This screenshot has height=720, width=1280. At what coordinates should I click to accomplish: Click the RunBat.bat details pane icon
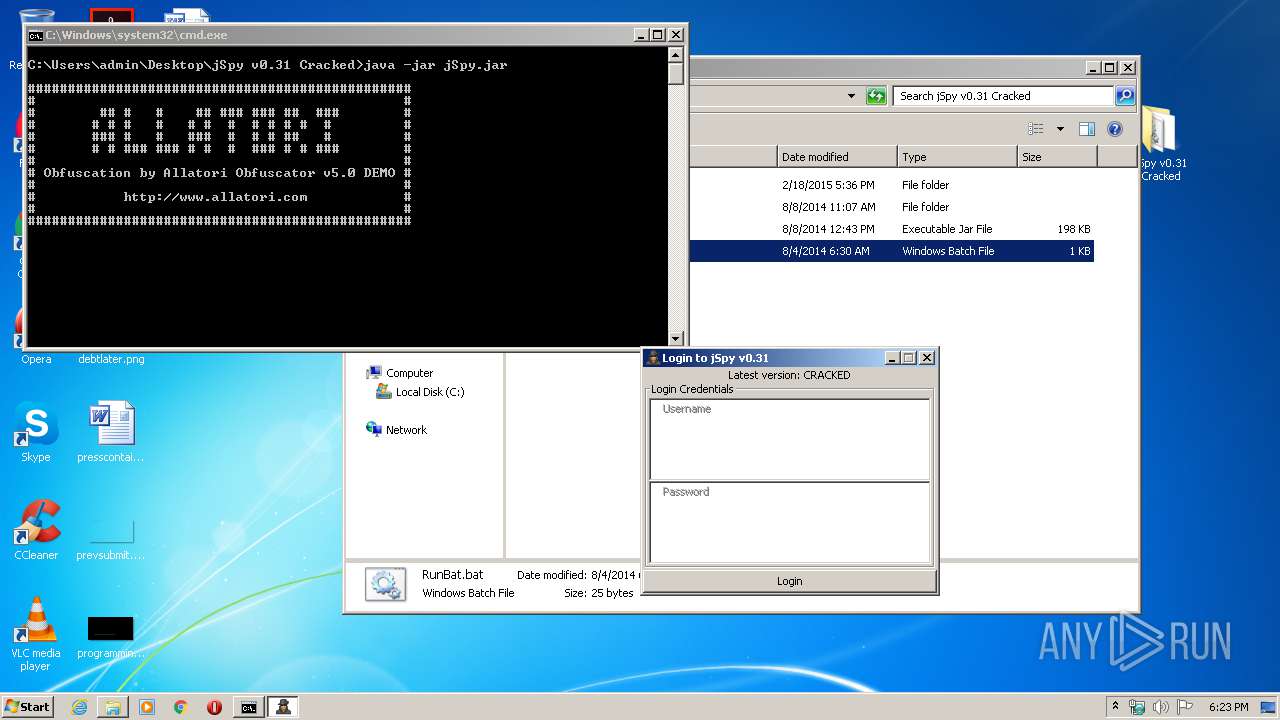pos(385,584)
